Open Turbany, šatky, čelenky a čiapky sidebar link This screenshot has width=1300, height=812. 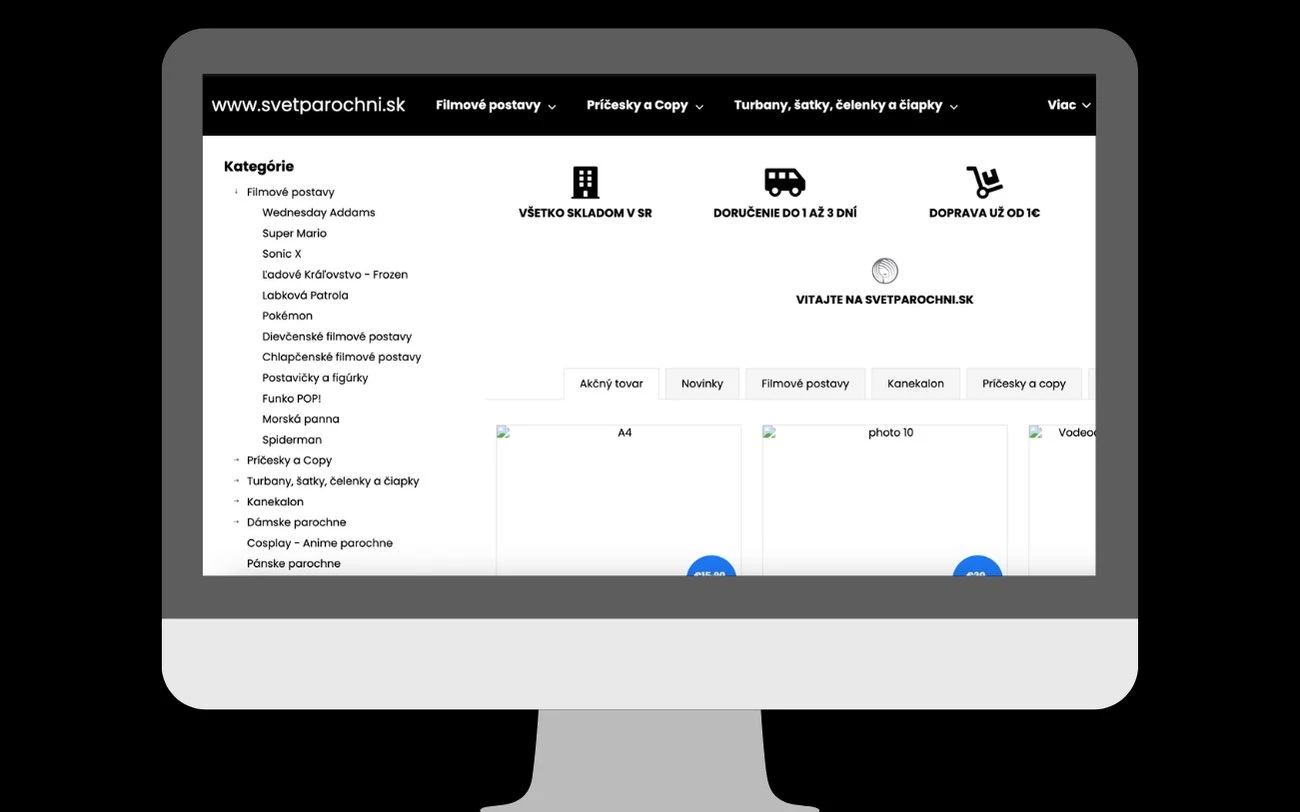pos(333,481)
